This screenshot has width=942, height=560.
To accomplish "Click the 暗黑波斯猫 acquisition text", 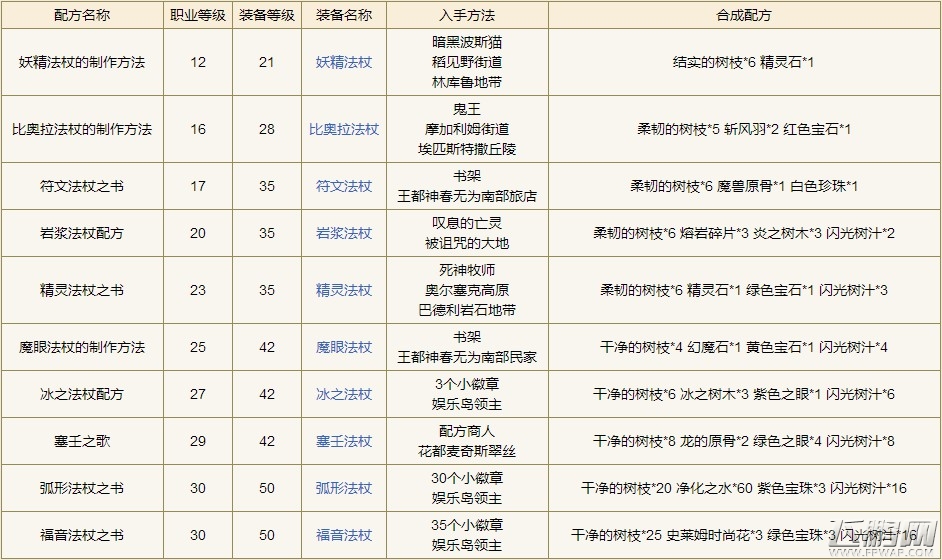I will tap(467, 42).
